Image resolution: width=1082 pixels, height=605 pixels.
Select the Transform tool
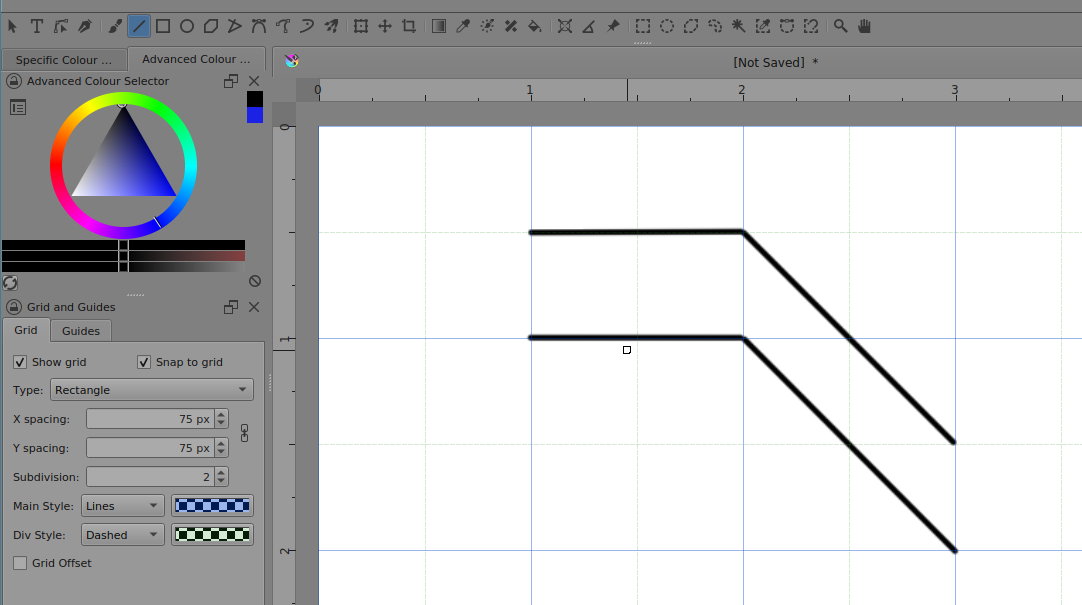(361, 26)
